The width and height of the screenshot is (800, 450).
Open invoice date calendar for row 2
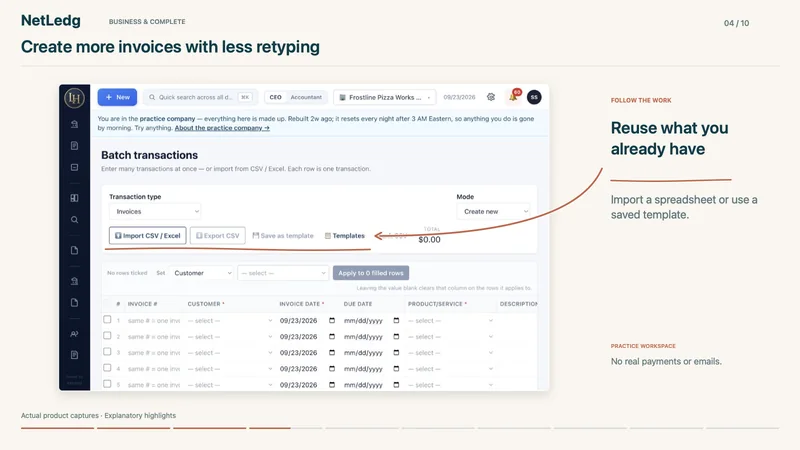(332, 337)
